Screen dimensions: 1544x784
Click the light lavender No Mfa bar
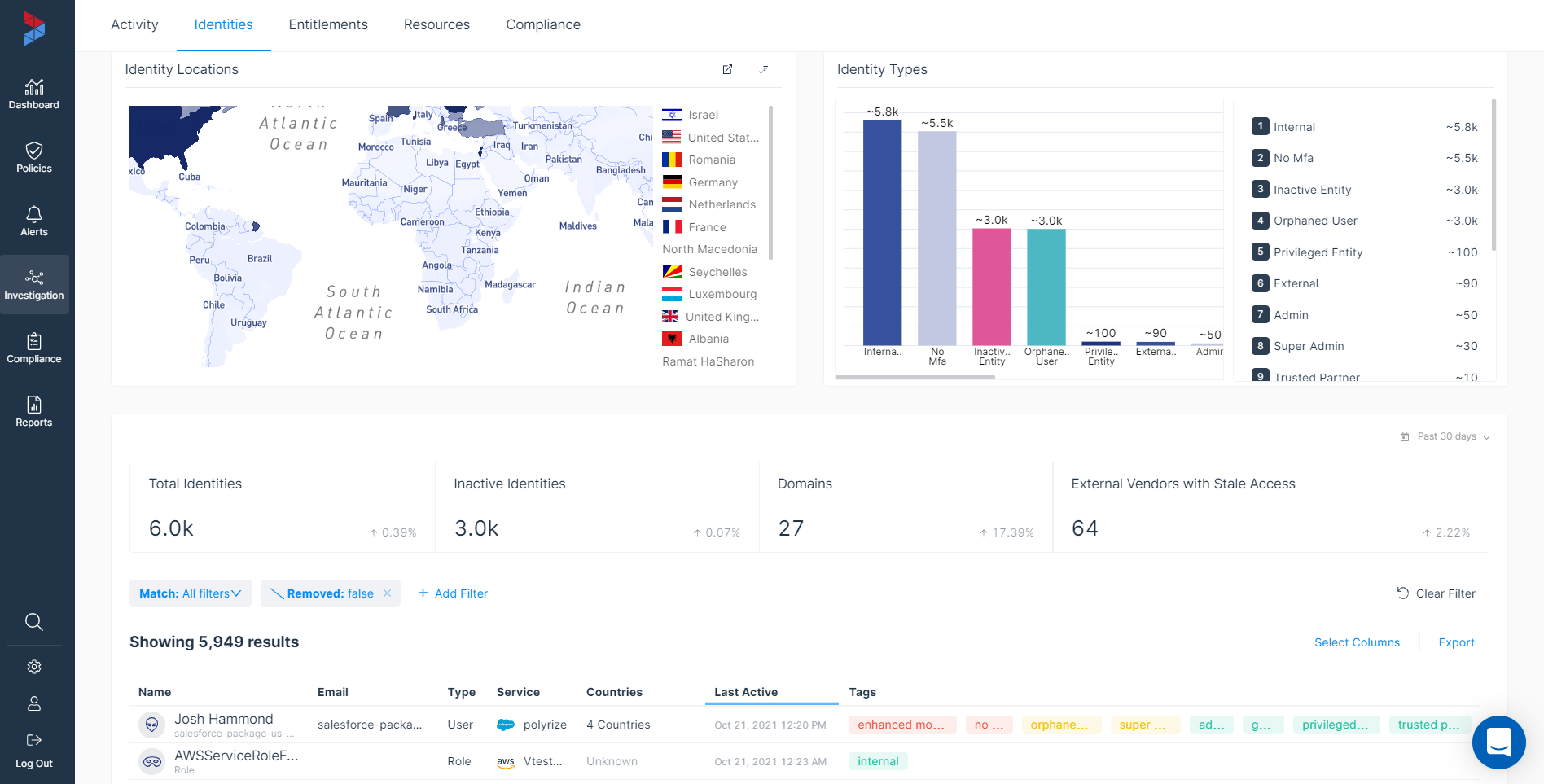pos(936,238)
